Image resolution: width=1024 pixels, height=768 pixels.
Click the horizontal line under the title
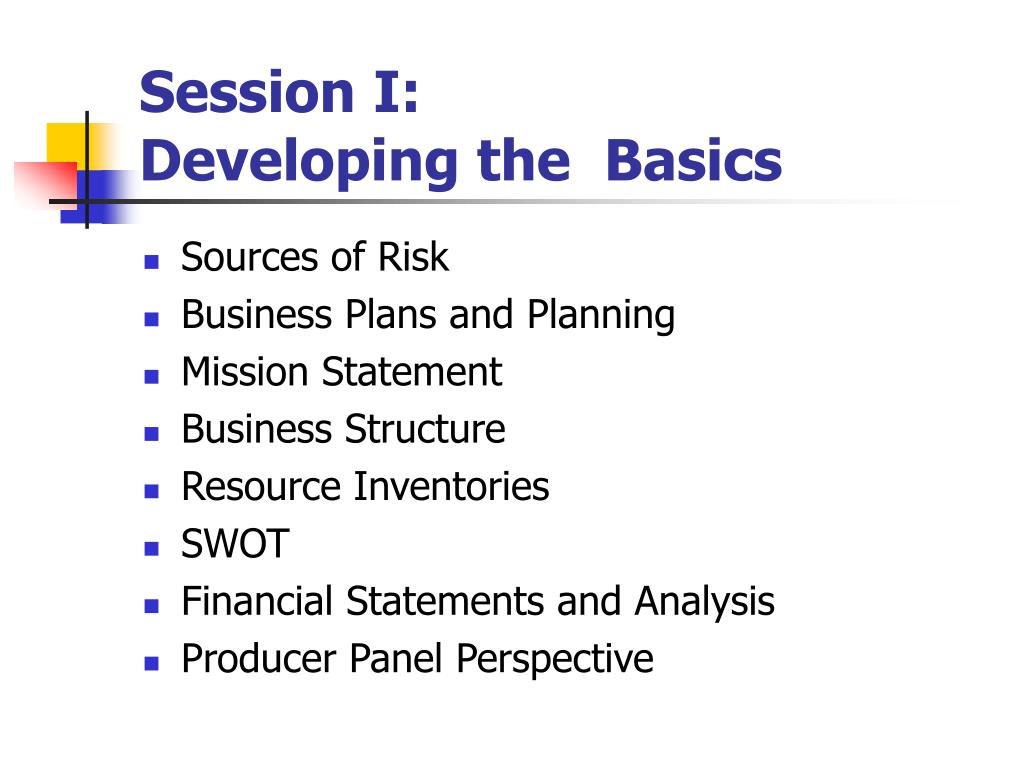tap(496, 201)
